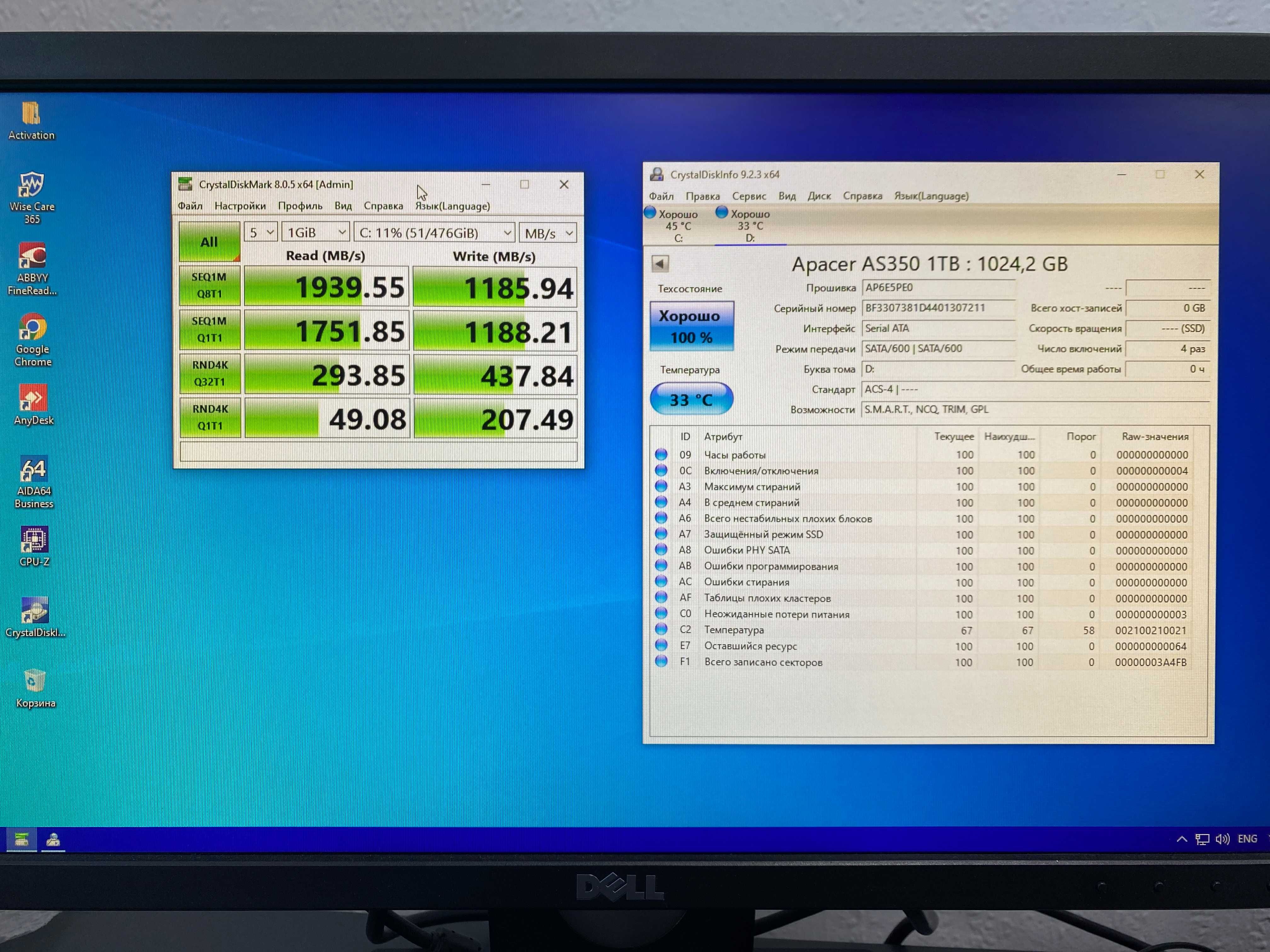Open the Вид menu in CrystalDiskMark
The width and height of the screenshot is (1270, 952).
point(343,206)
